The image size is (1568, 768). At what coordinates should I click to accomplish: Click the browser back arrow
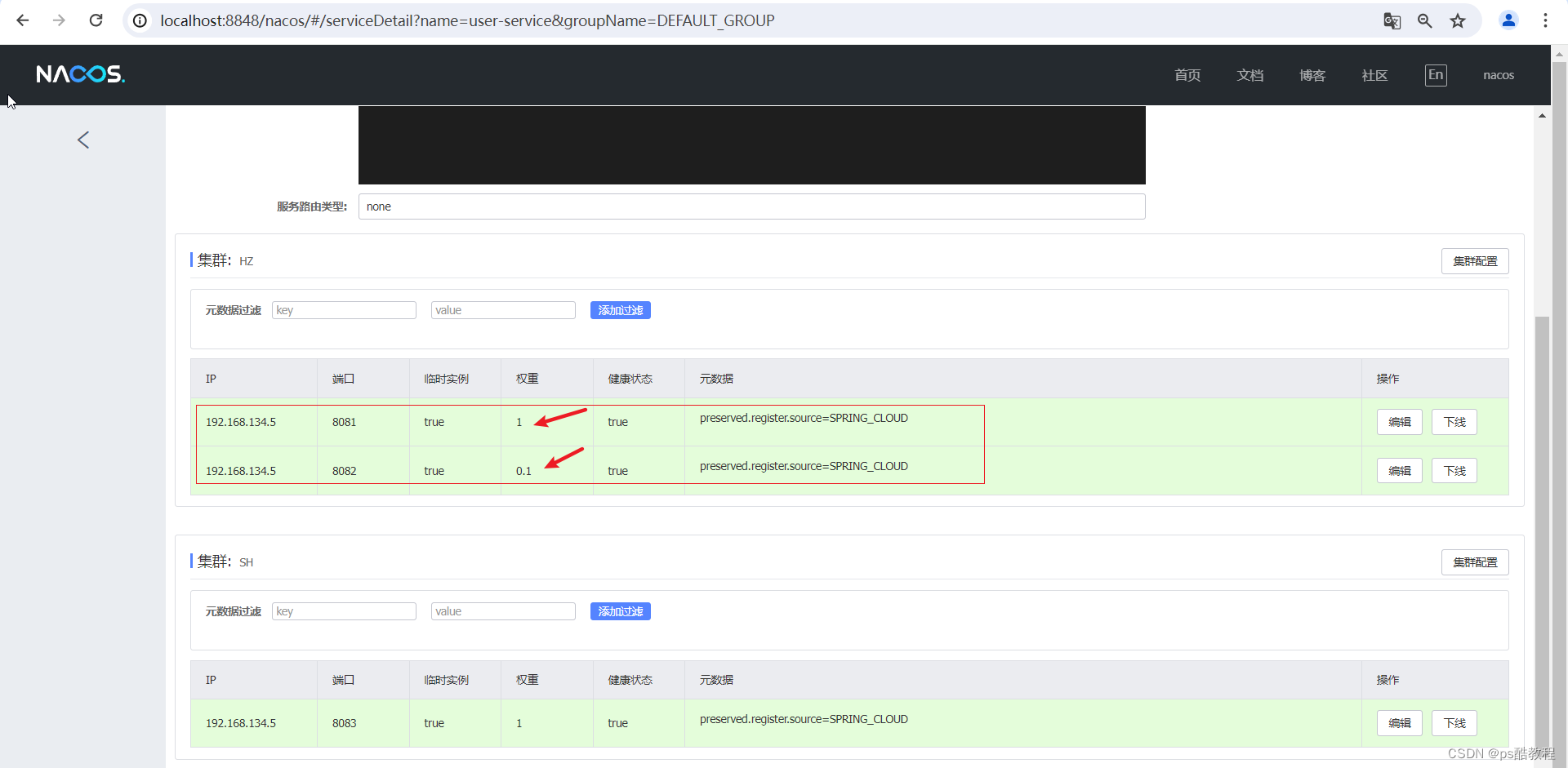coord(22,20)
